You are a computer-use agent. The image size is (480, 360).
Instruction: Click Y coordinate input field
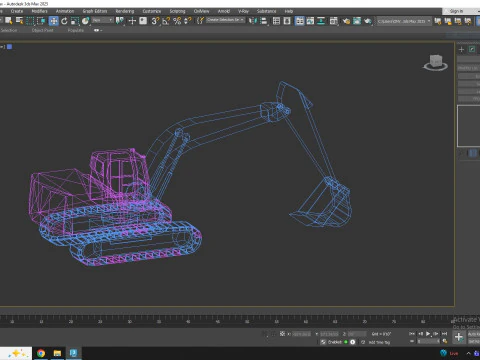(329, 334)
